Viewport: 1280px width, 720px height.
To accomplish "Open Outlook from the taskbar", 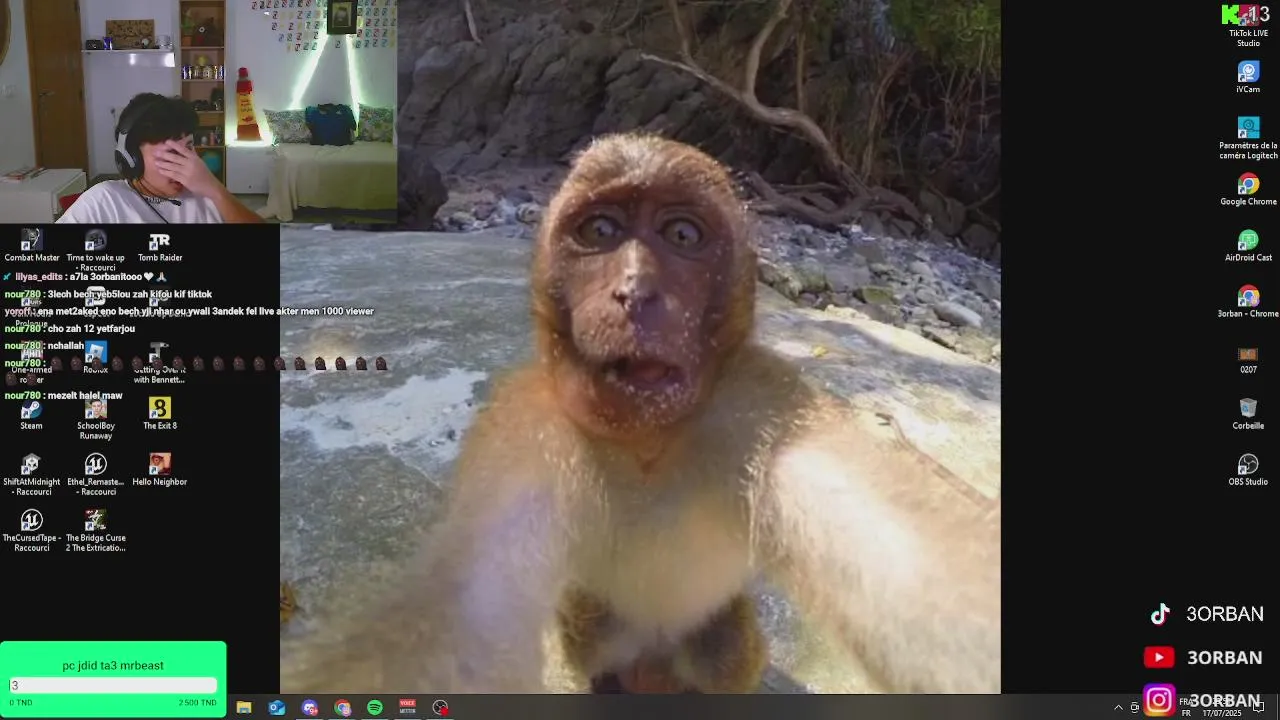I will coord(277,707).
